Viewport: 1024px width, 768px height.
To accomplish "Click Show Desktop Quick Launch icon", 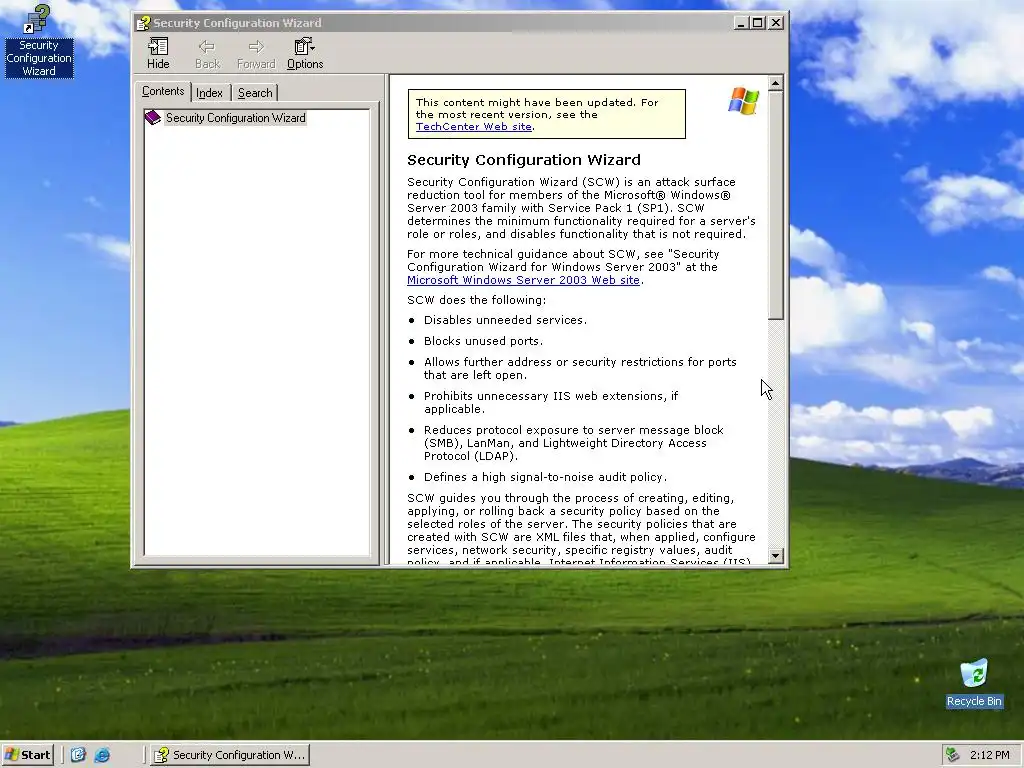I will click(x=78, y=755).
